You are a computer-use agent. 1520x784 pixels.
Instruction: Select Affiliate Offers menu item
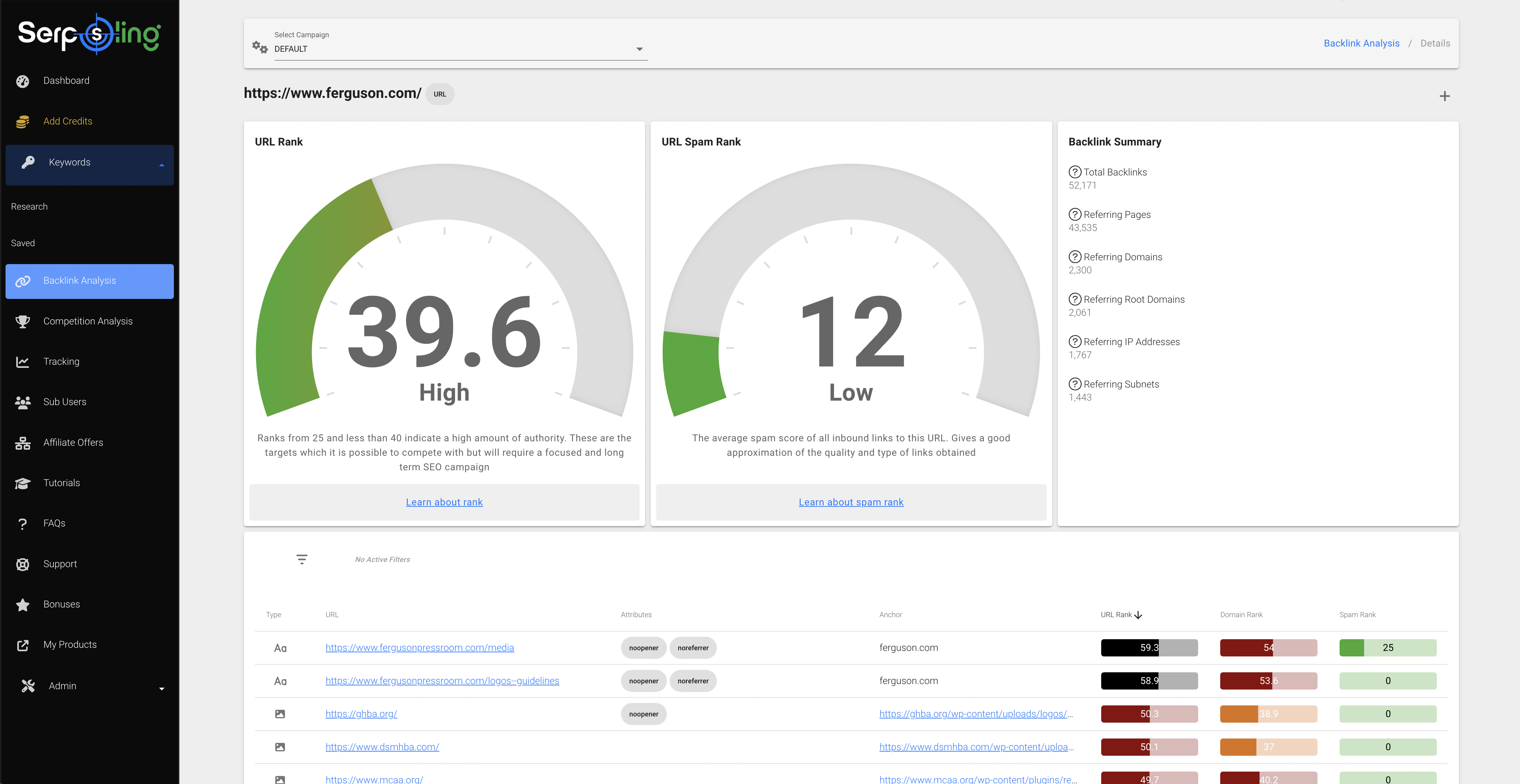tap(90, 443)
